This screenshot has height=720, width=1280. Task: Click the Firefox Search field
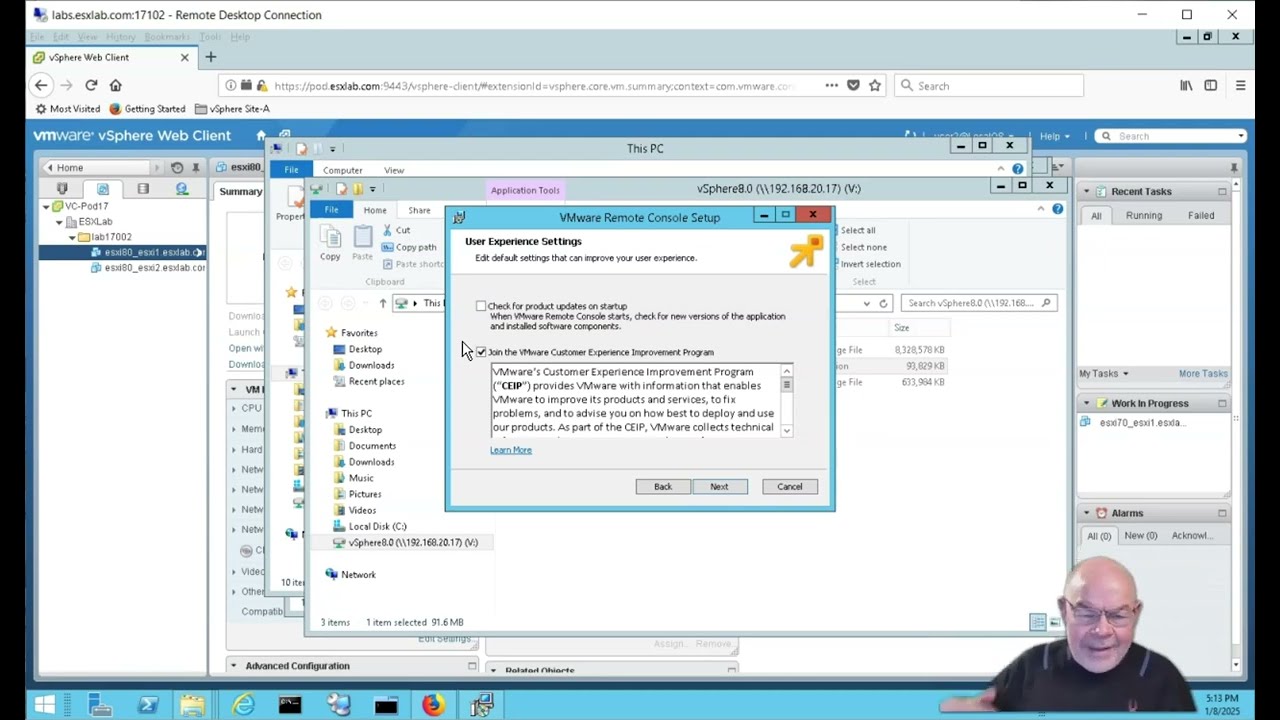coord(989,86)
